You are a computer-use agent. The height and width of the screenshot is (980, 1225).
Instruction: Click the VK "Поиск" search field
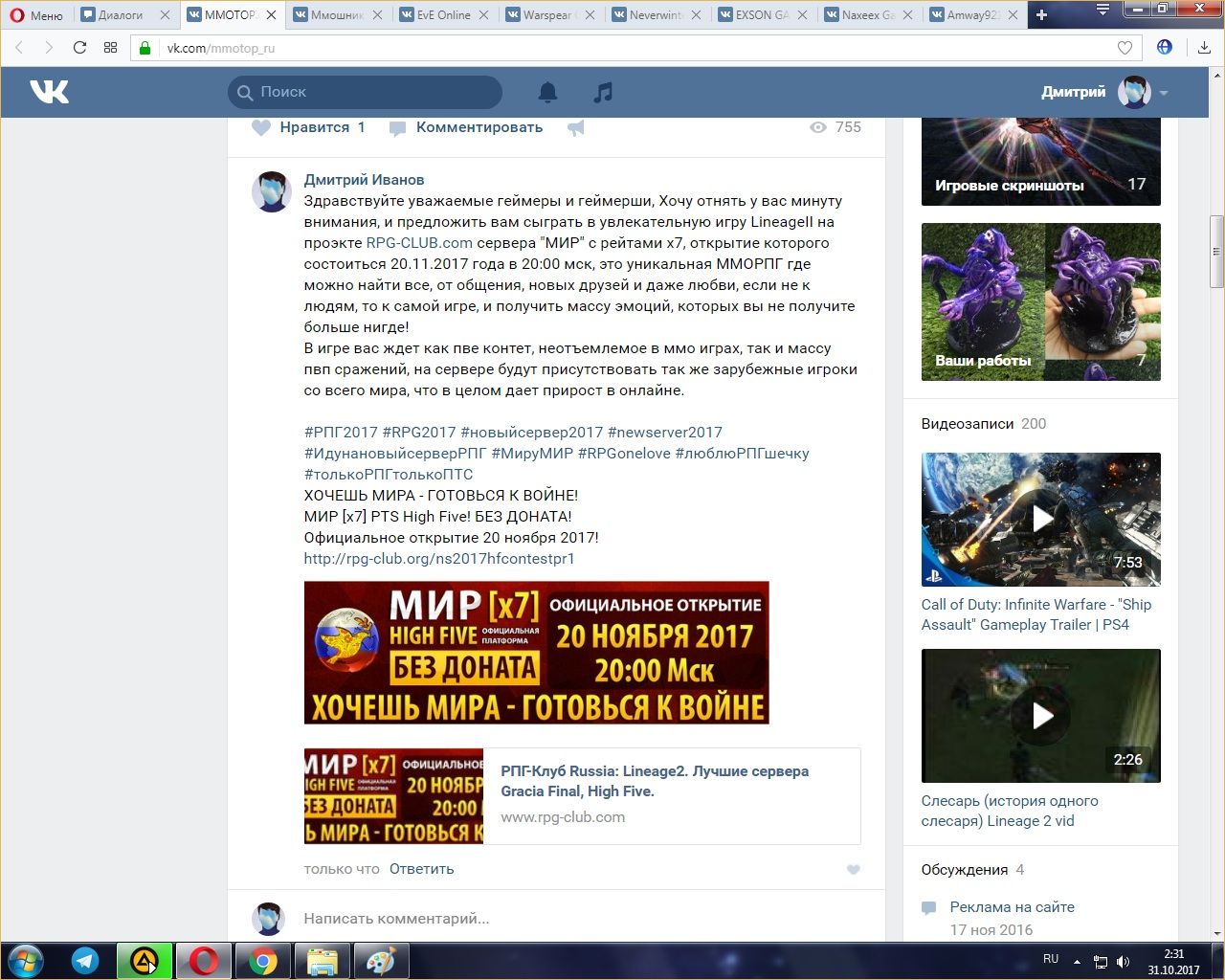point(365,92)
